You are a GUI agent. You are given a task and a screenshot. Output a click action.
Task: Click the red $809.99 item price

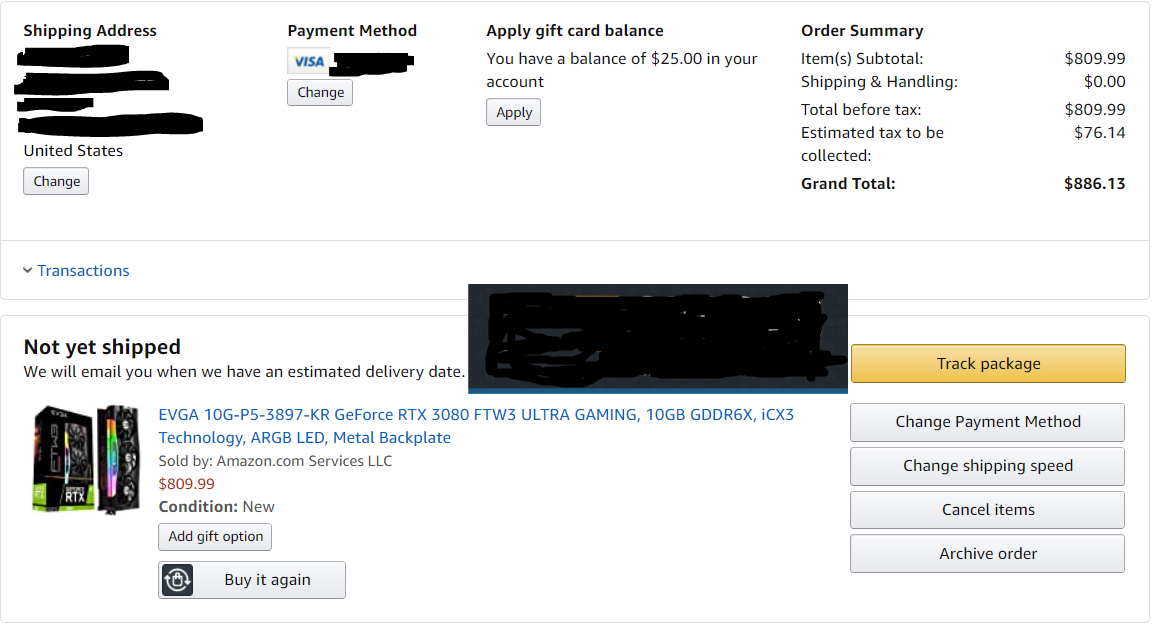(187, 484)
